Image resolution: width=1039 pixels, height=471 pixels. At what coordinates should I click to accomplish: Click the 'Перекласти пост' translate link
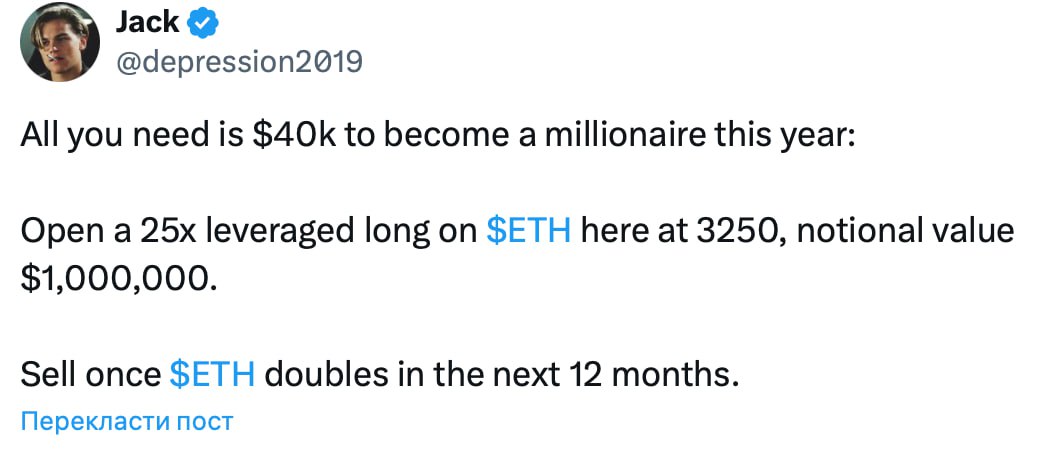tap(127, 421)
